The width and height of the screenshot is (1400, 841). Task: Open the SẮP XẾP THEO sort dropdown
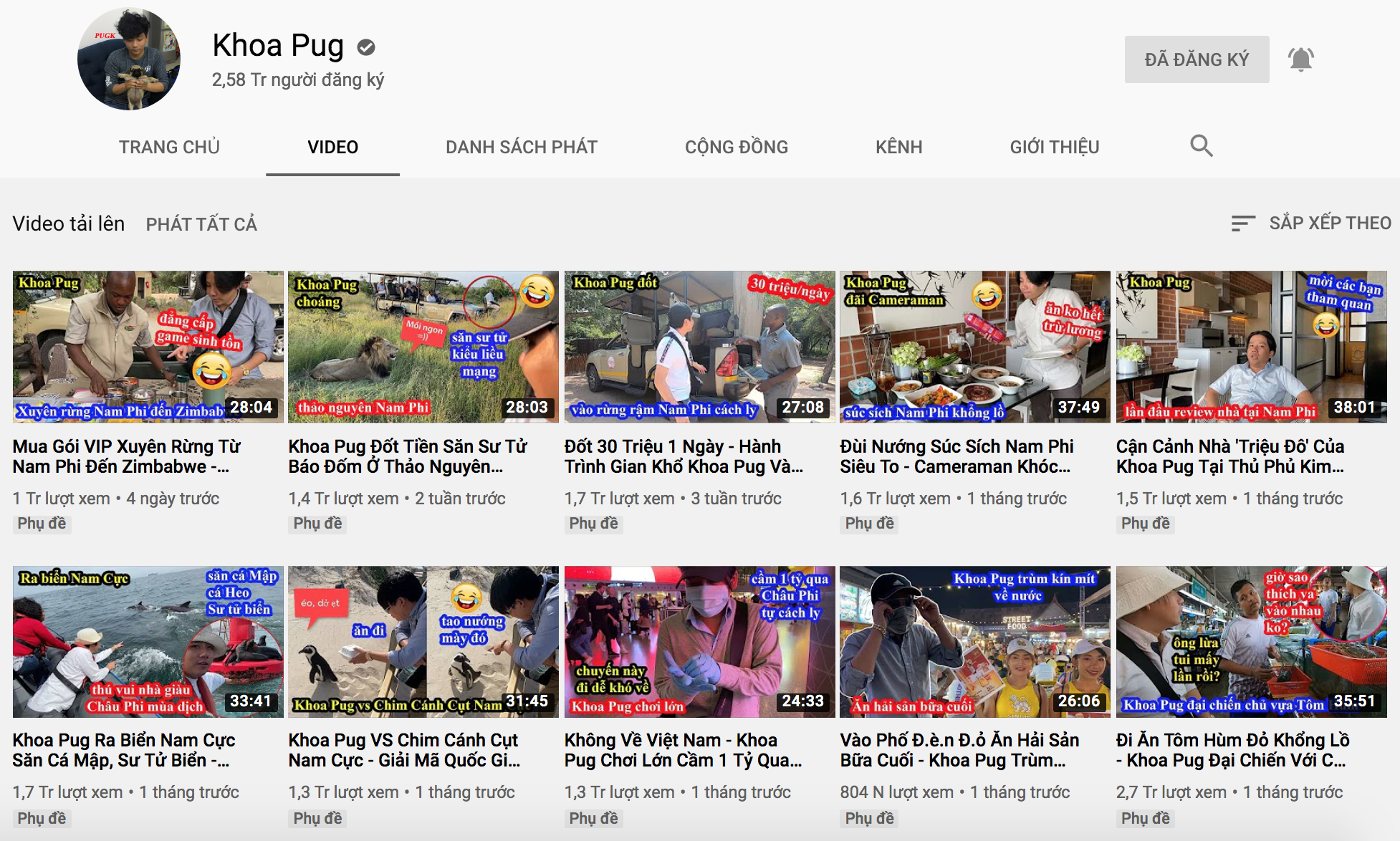1311,224
